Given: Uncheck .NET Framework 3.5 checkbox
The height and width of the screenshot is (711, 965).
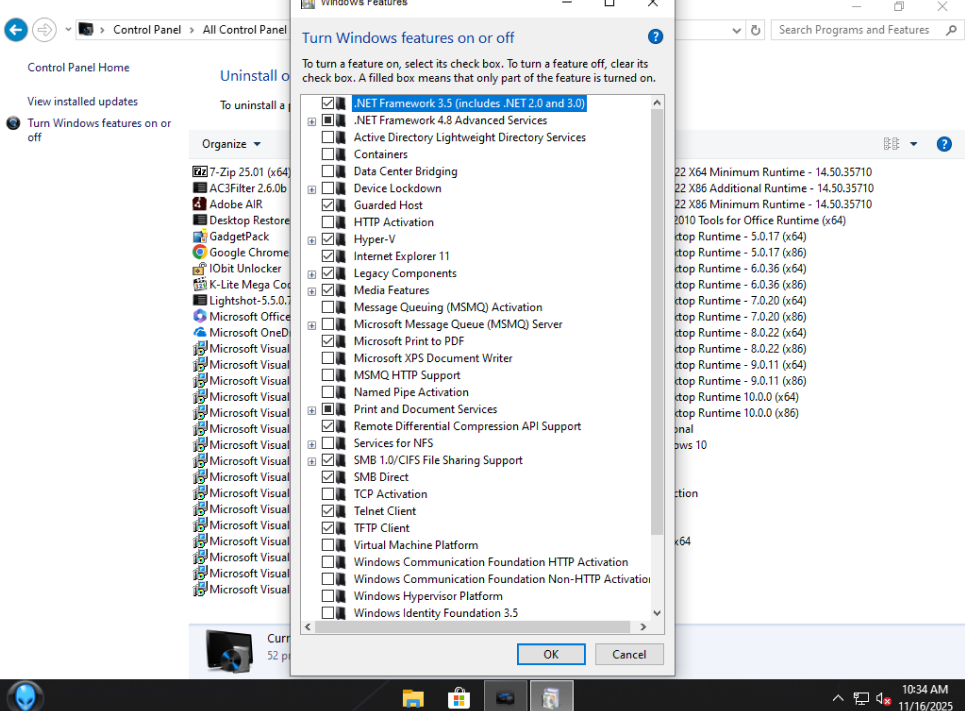Looking at the screenshot, I should (x=327, y=103).
